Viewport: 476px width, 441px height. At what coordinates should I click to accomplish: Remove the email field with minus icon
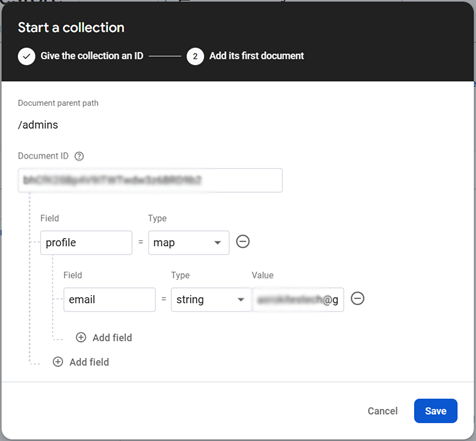tap(357, 298)
